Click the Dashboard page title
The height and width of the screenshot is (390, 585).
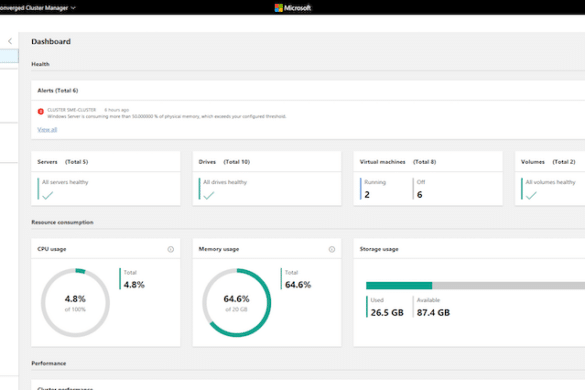[x=51, y=41]
